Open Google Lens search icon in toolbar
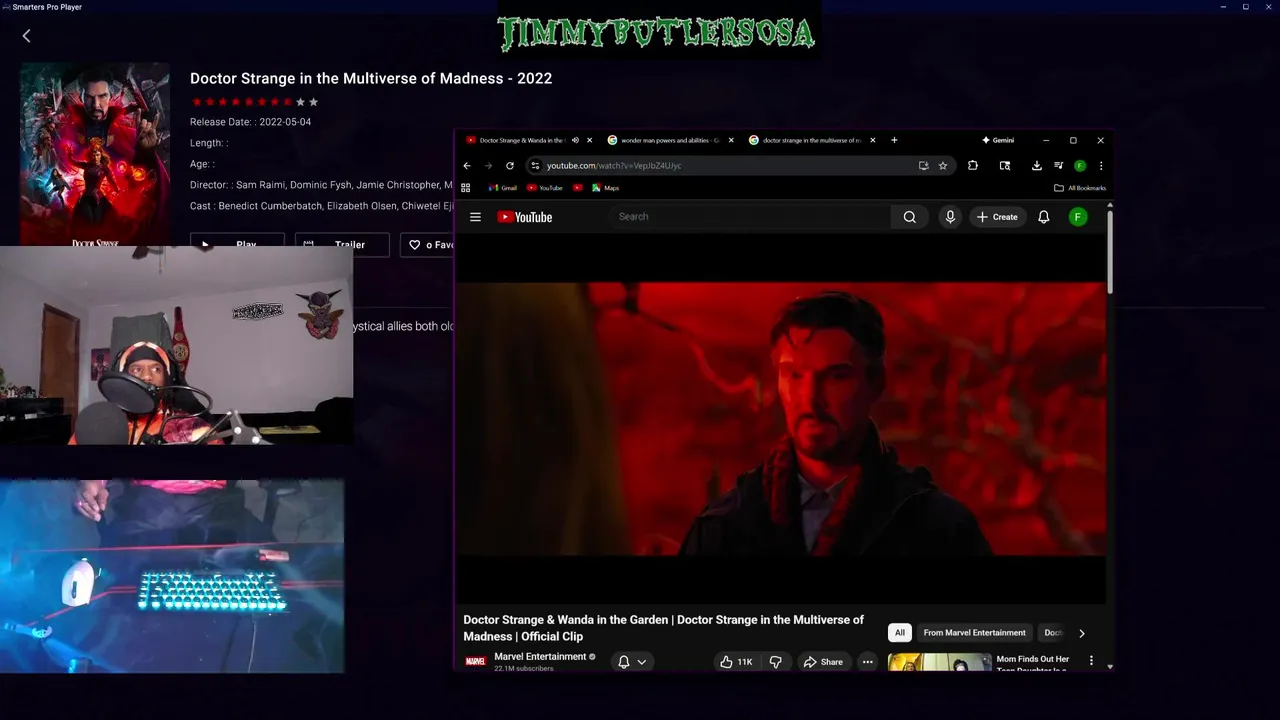Screen dimensions: 1280x720 (1005, 166)
